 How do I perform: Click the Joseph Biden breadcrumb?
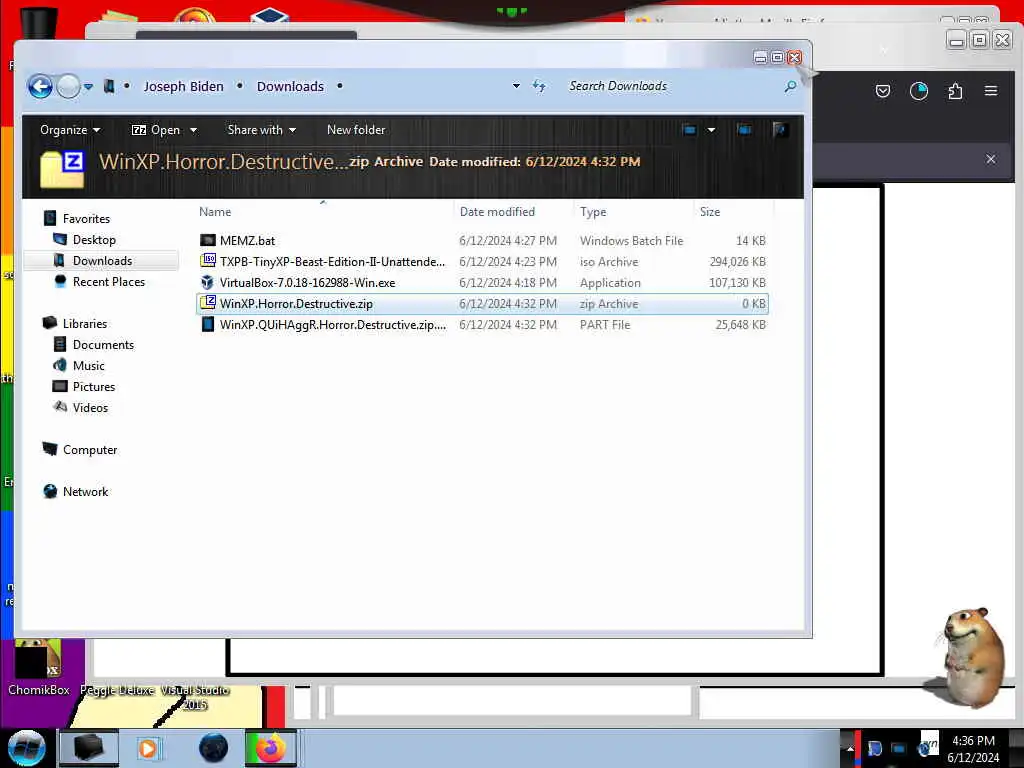click(184, 86)
